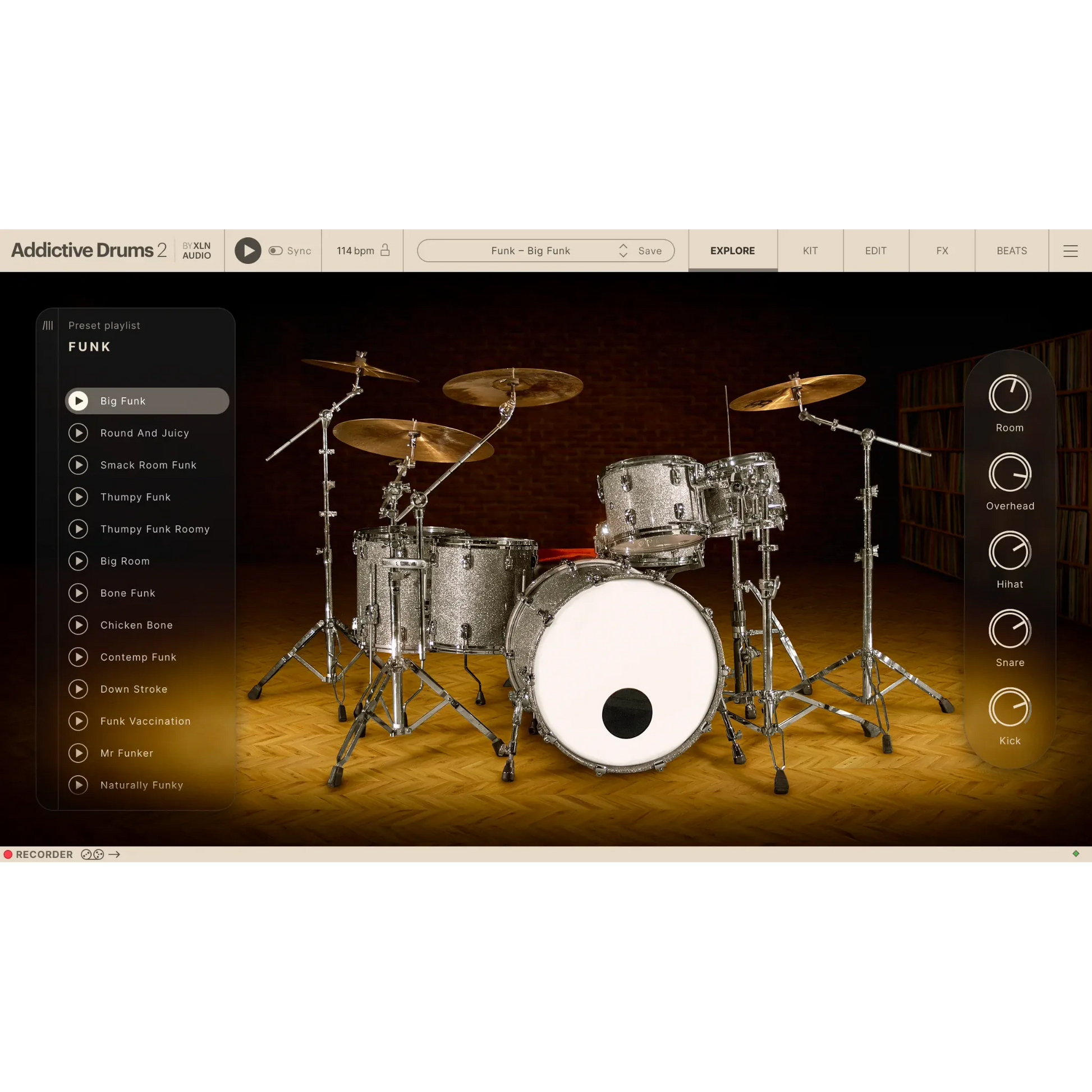Click the tempo lock icon
The image size is (1092, 1092).
pos(385,250)
